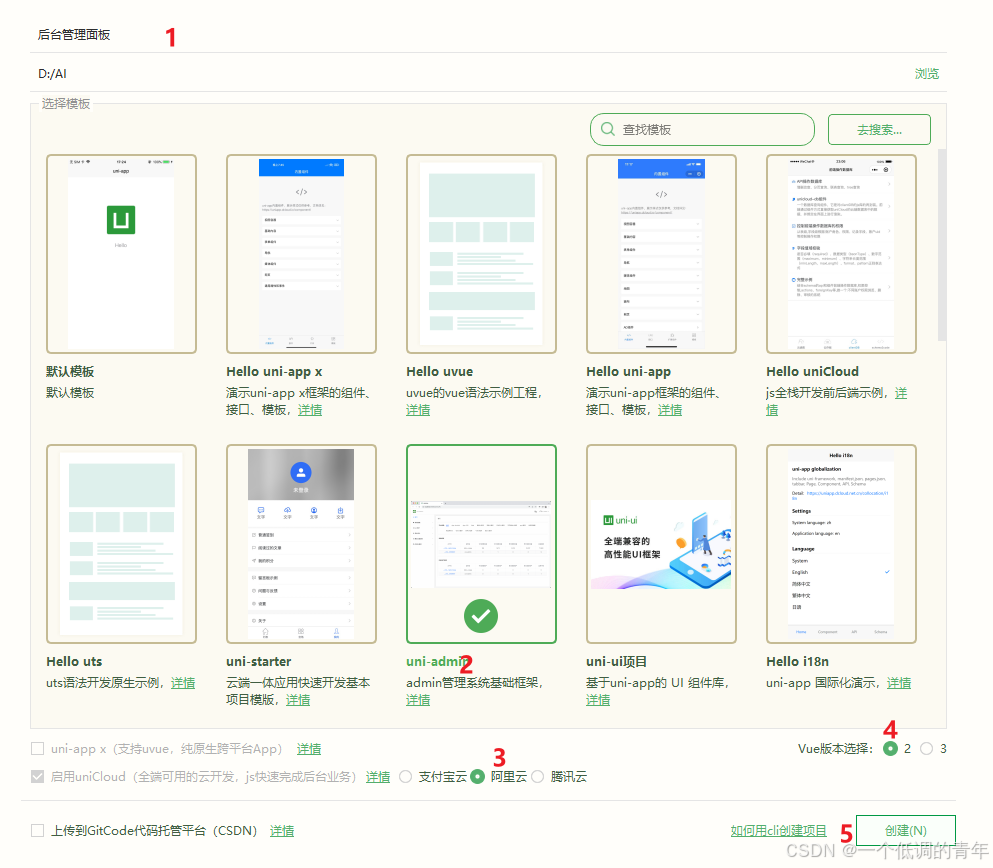Select Vue version 2 radio button

(890, 748)
